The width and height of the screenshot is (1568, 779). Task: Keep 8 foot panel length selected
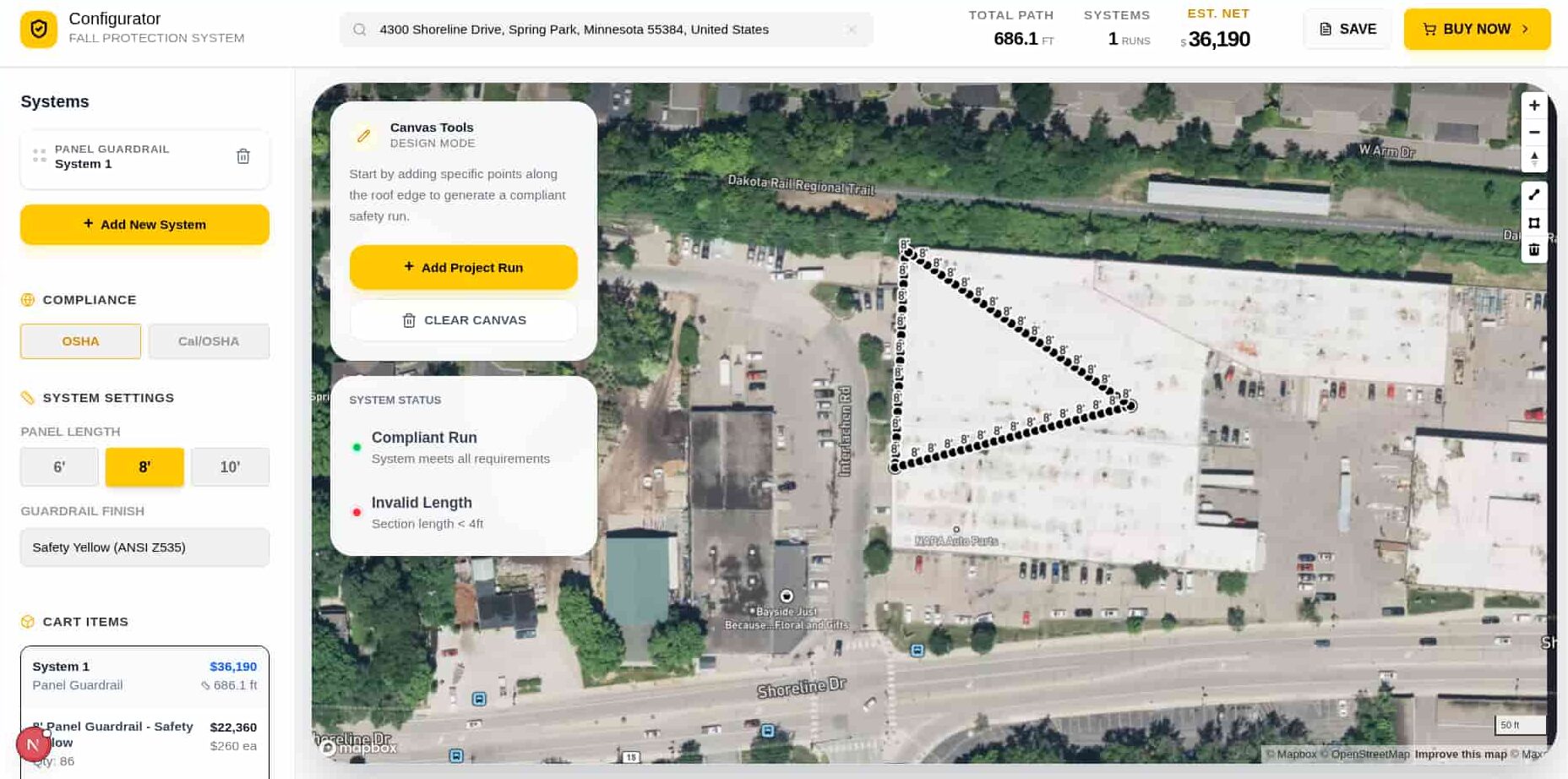pos(144,466)
